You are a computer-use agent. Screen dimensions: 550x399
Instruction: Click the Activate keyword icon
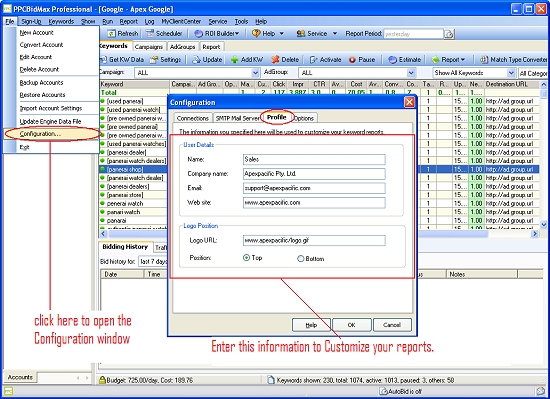click(314, 60)
